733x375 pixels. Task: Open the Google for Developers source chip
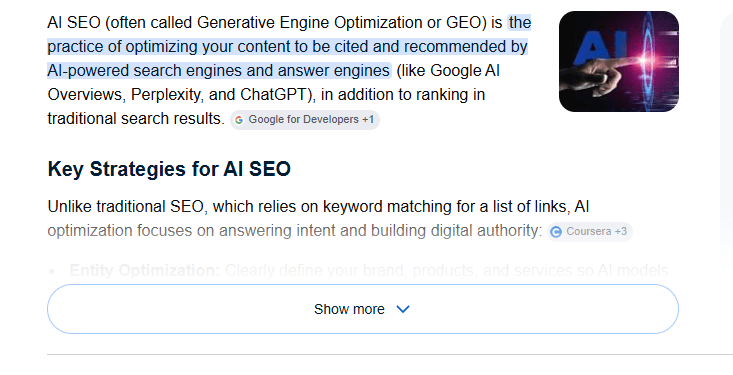(x=305, y=120)
